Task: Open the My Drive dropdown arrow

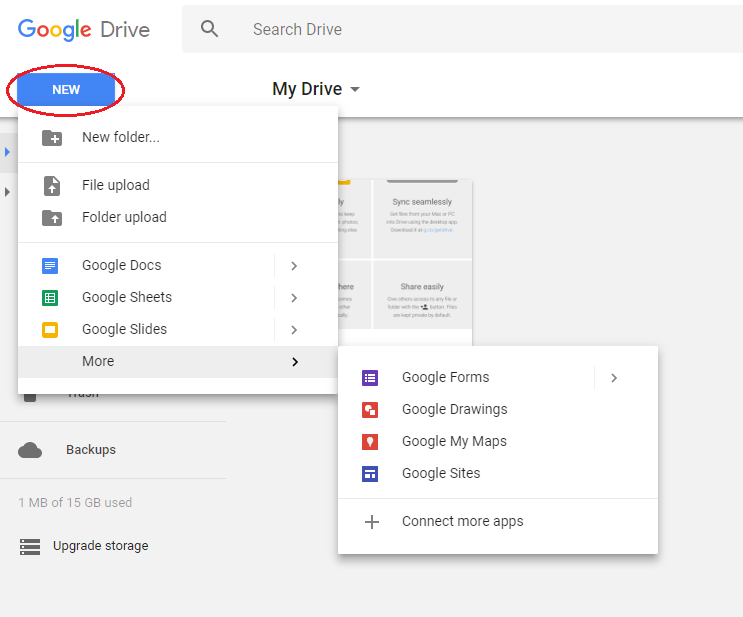Action: (x=354, y=89)
